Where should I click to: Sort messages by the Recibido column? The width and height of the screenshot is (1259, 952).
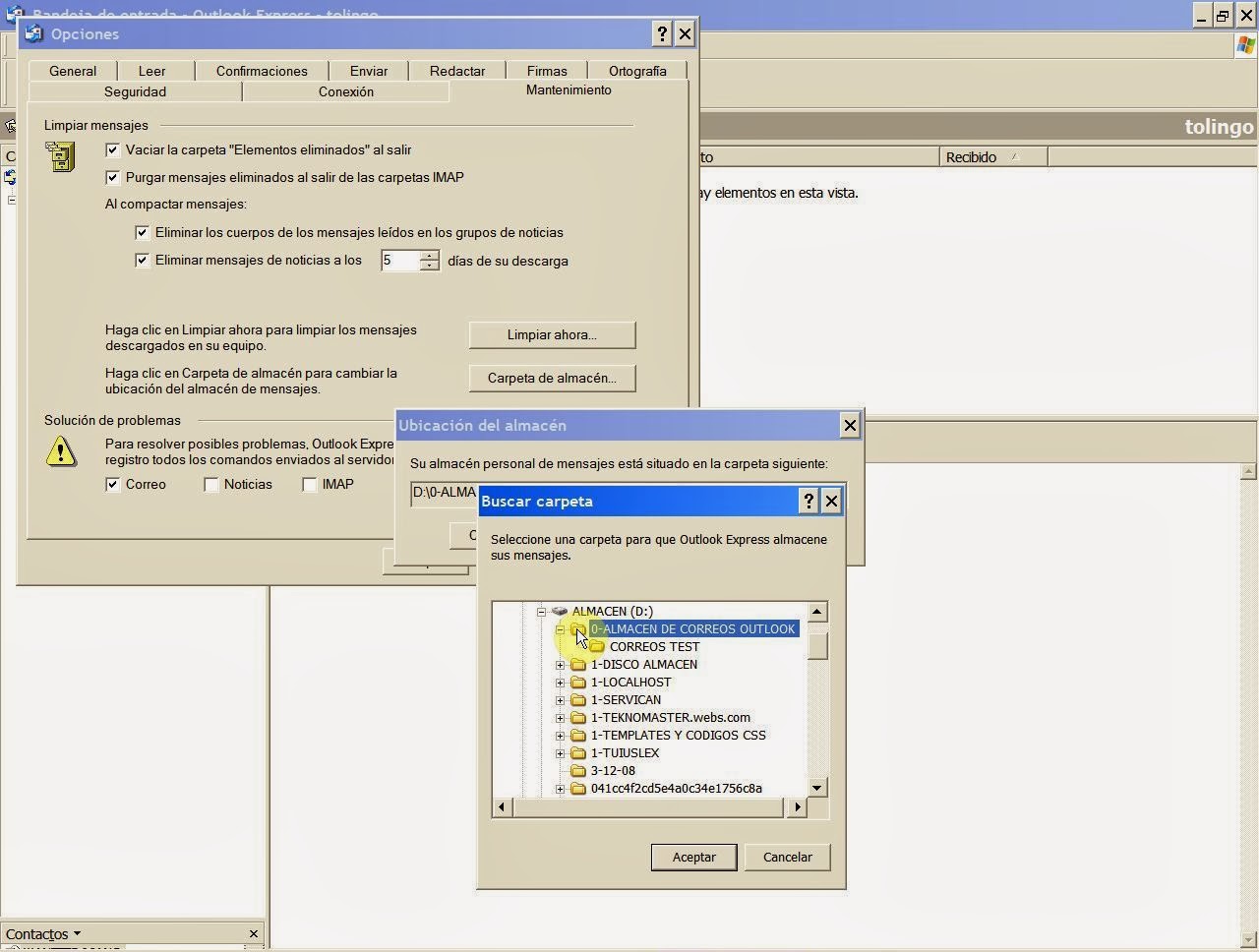coord(993,157)
